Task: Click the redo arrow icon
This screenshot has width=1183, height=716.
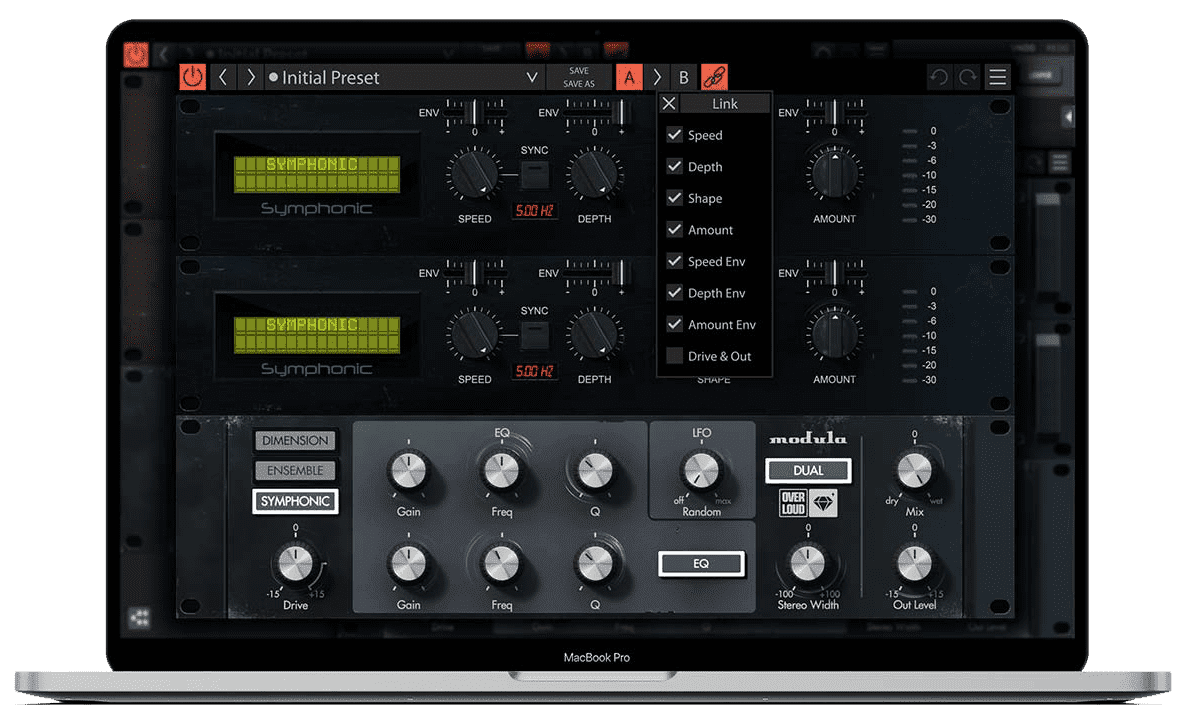Action: [967, 77]
